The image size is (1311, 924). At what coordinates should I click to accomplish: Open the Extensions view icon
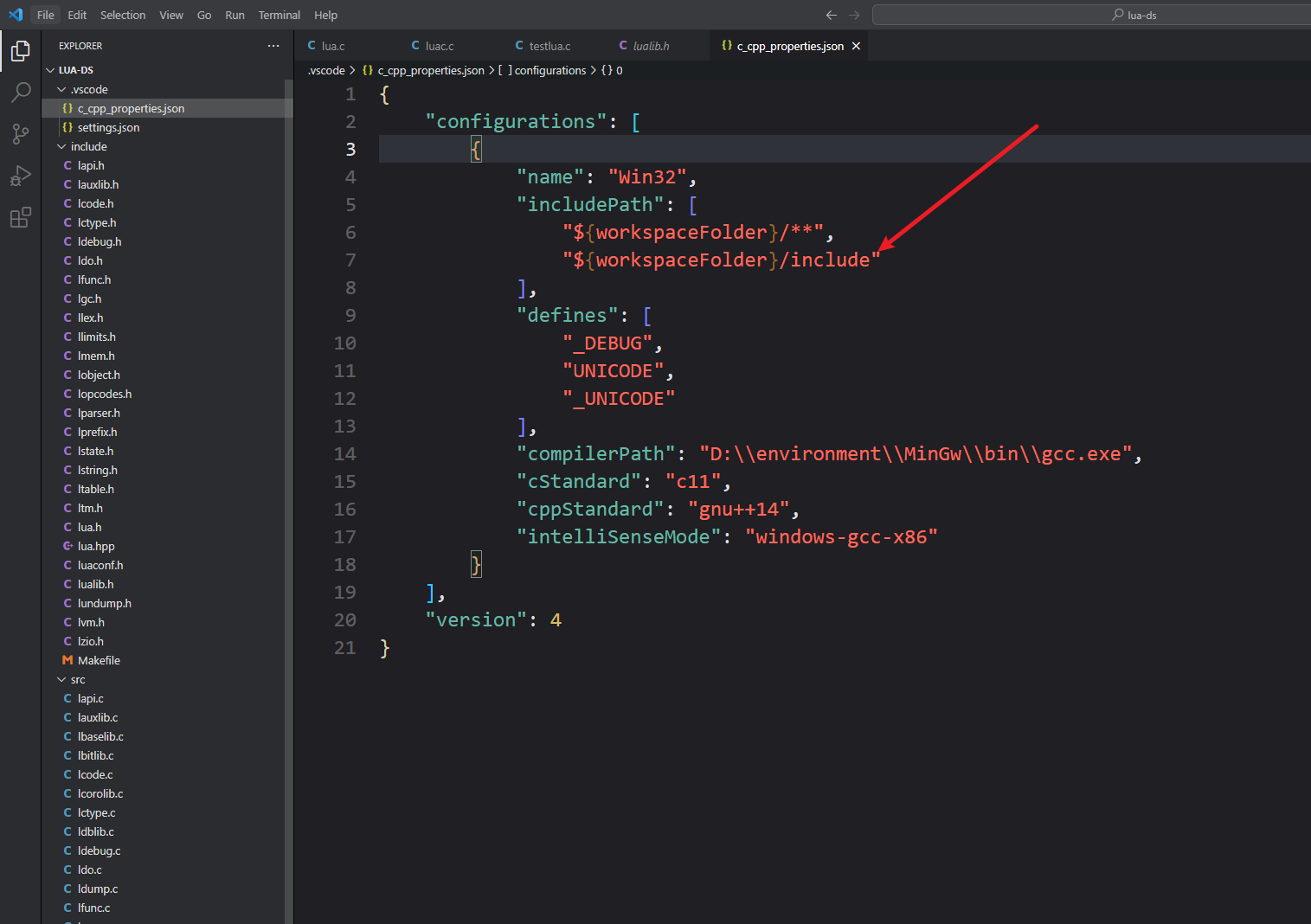point(20,217)
